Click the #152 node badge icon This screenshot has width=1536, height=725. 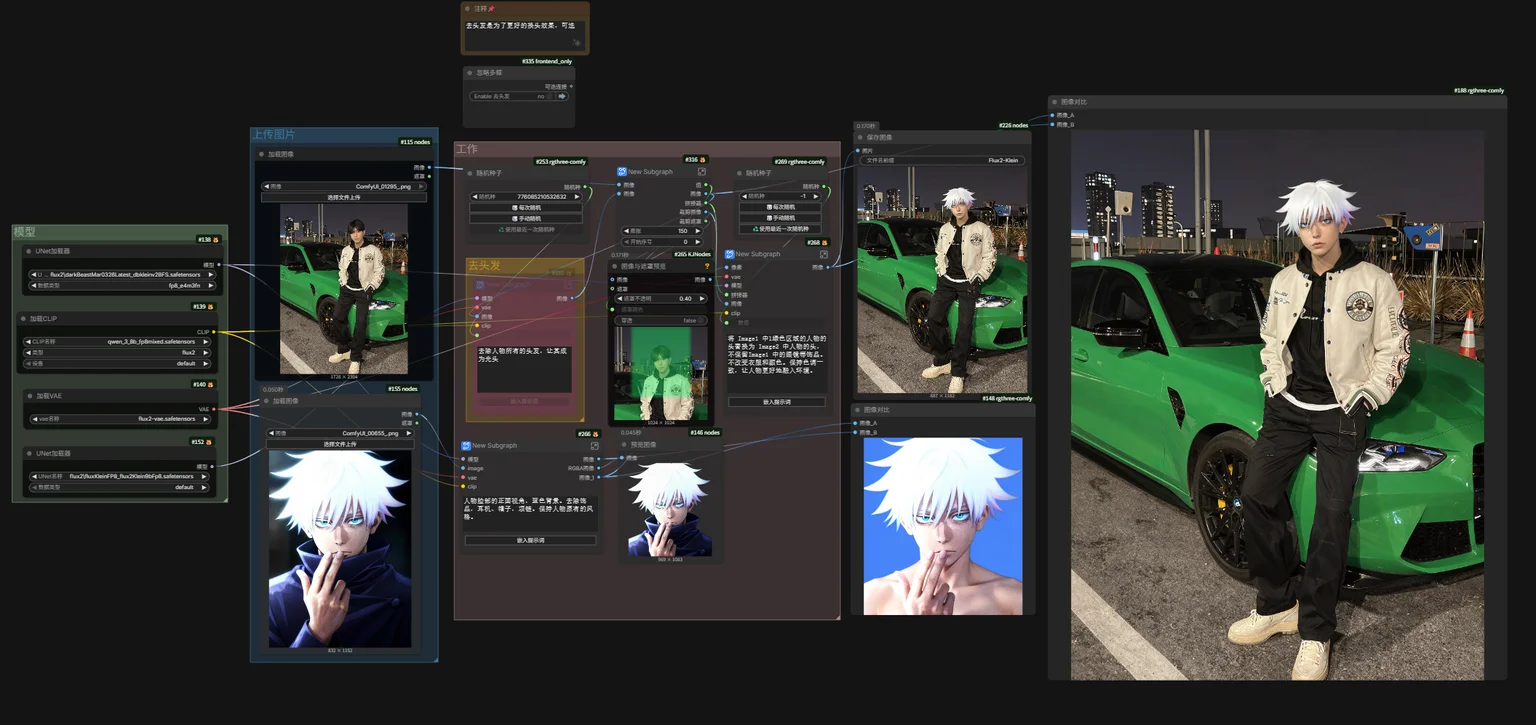point(211,442)
